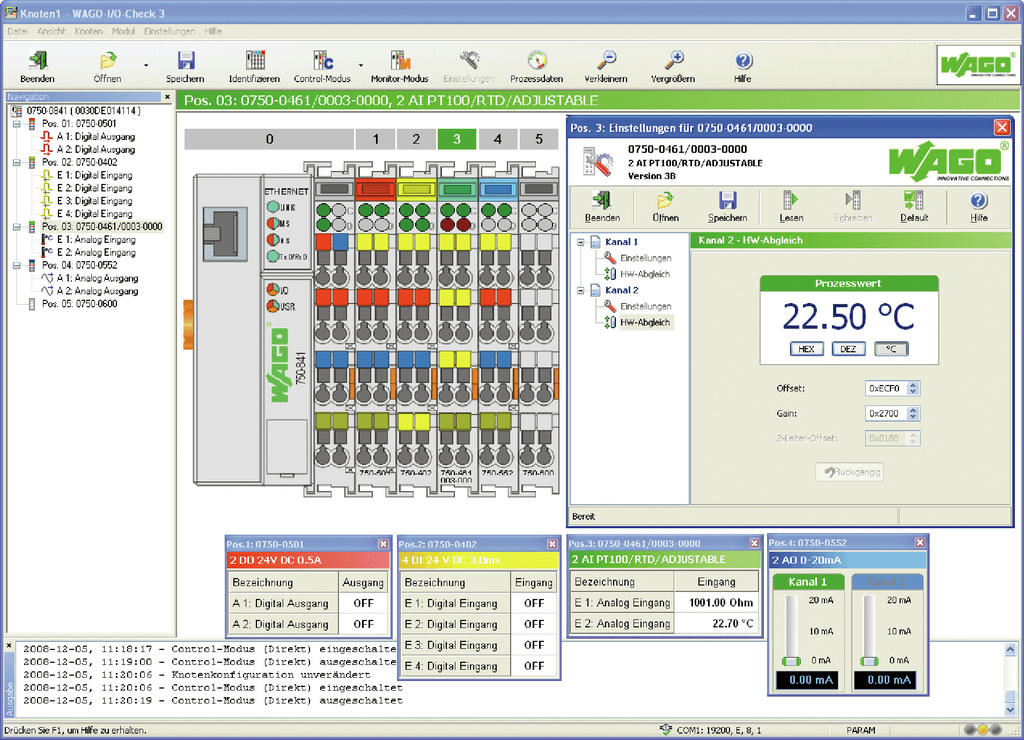Open dropdown arrow next to Öffnen

pyautogui.click(x=146, y=66)
